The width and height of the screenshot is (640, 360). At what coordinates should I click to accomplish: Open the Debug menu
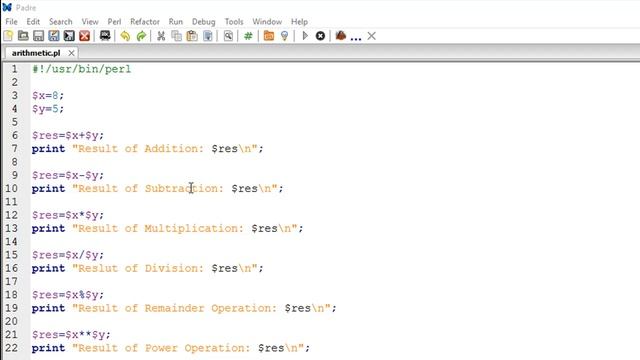pos(204,22)
